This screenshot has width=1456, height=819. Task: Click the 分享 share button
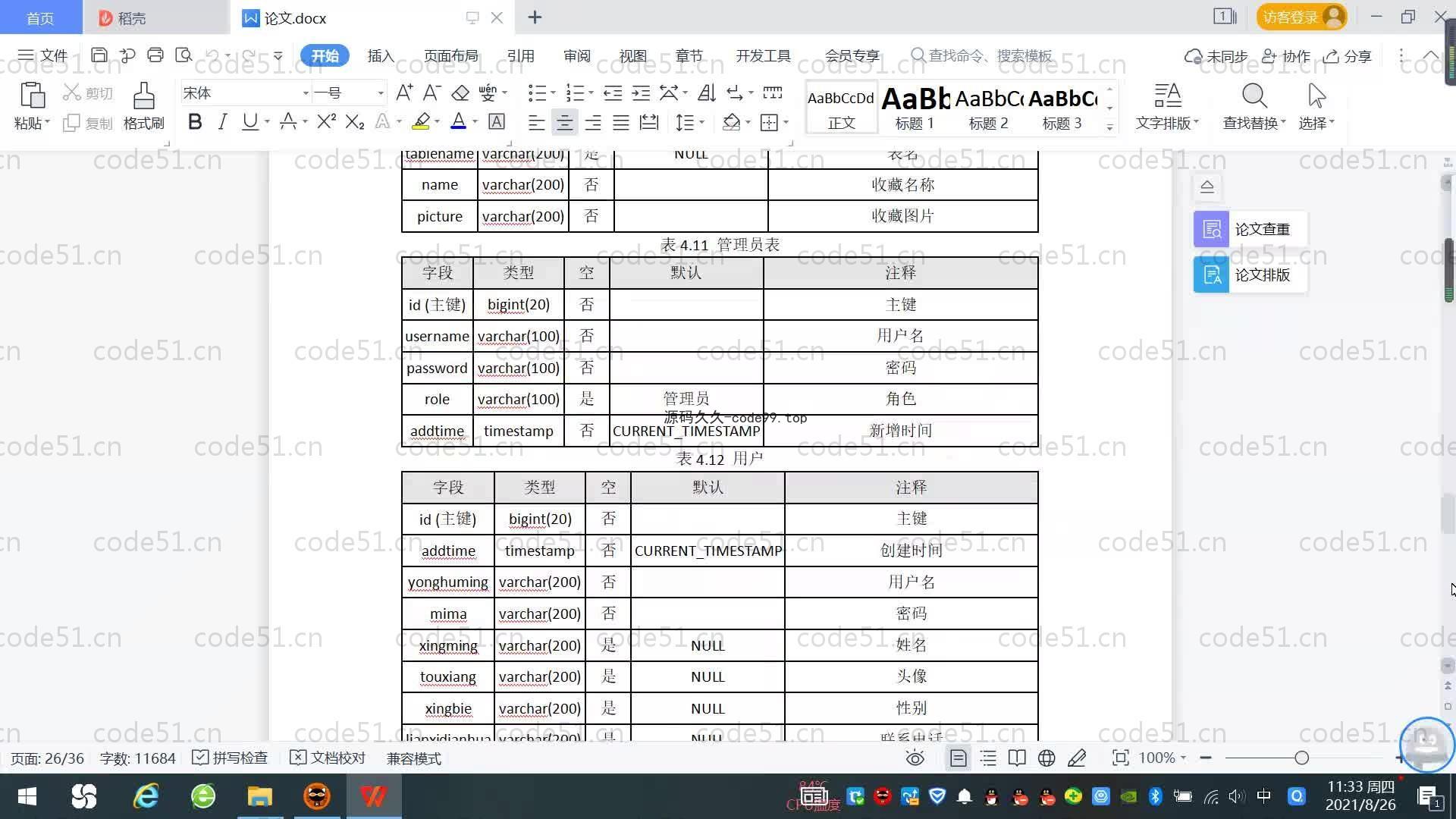[x=1348, y=56]
